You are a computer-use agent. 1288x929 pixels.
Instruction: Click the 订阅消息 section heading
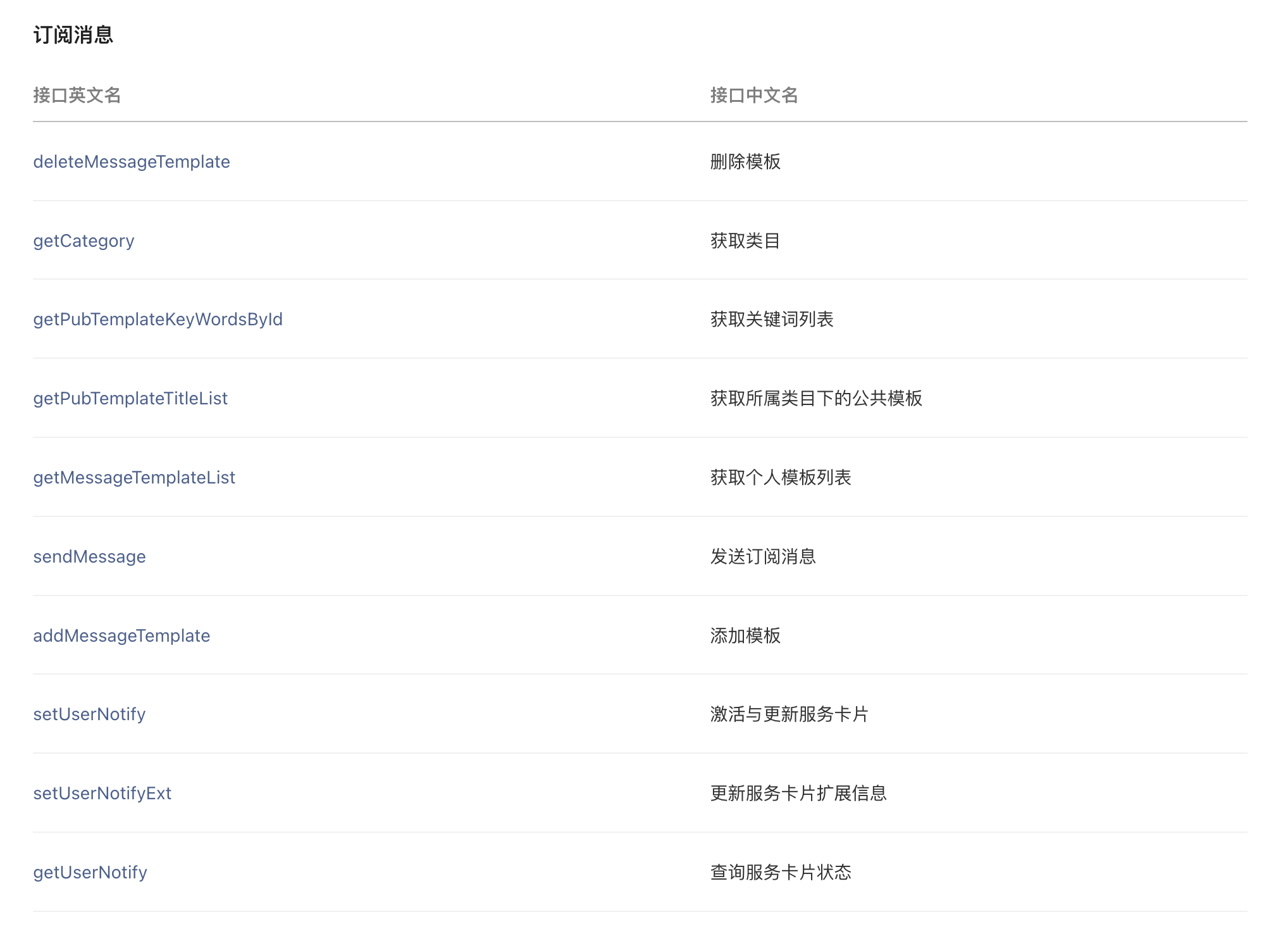pyautogui.click(x=73, y=35)
